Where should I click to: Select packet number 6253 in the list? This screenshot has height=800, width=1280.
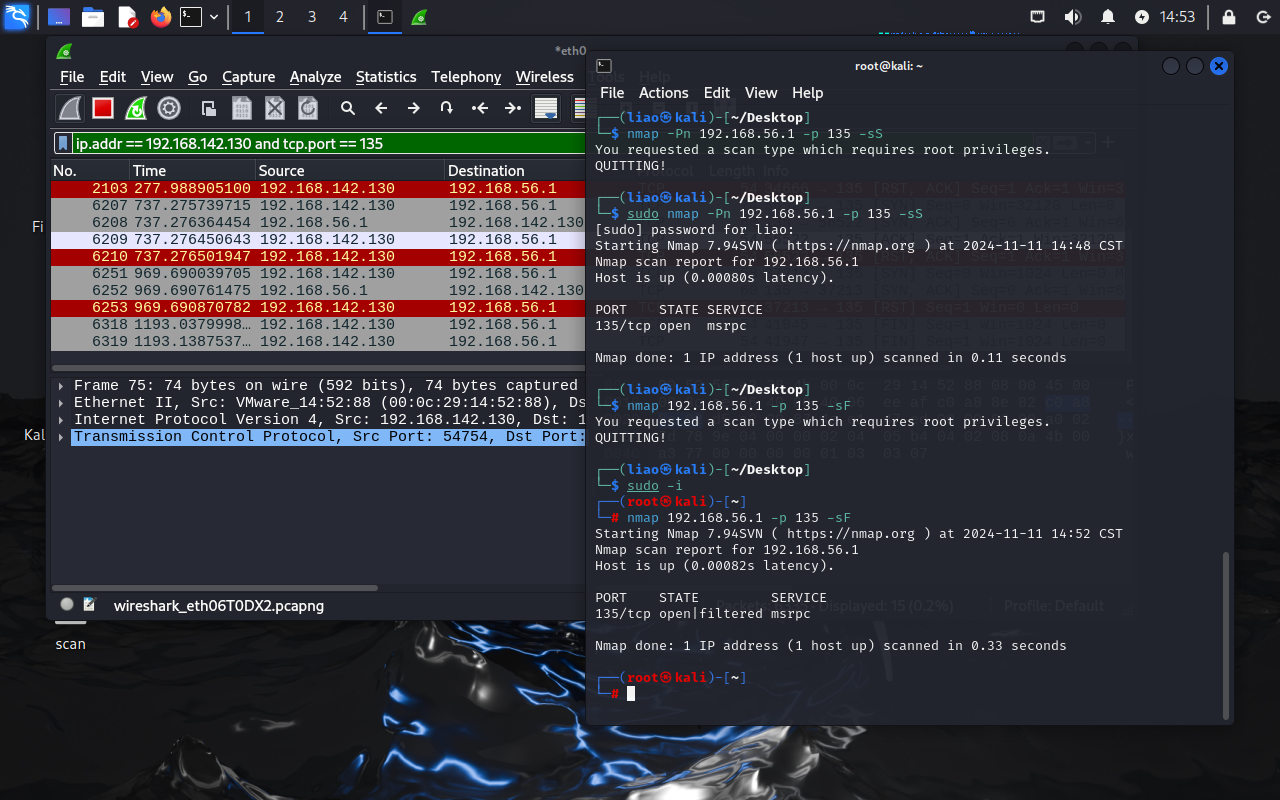318,307
